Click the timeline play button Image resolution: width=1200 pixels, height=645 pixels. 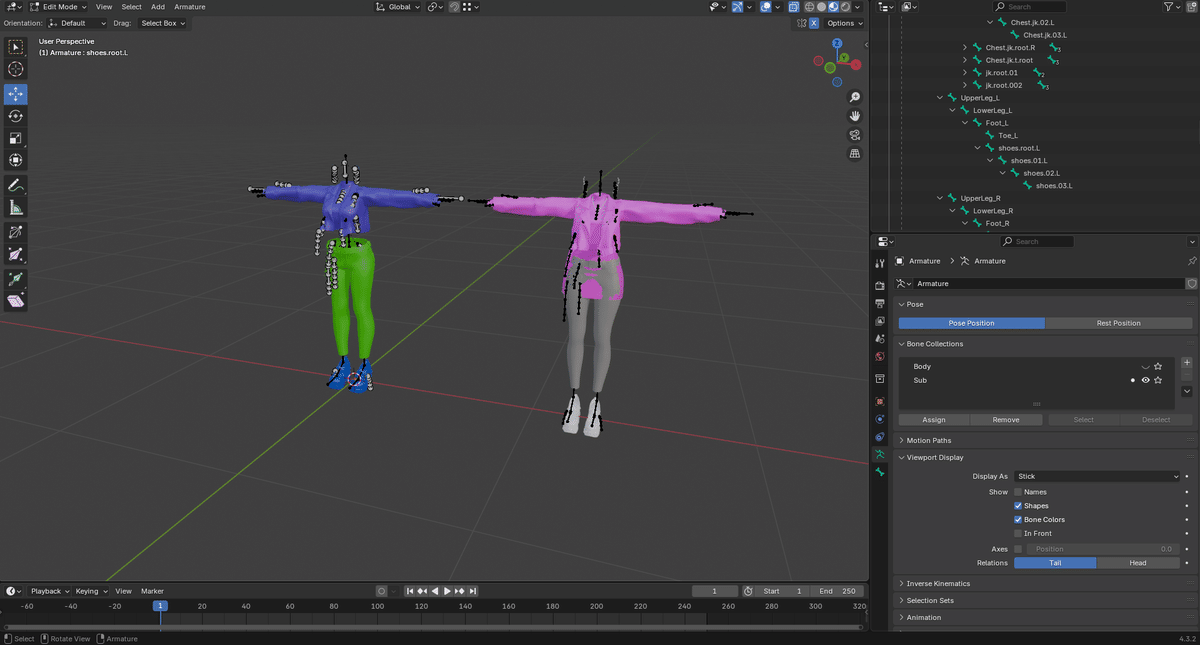tap(447, 591)
